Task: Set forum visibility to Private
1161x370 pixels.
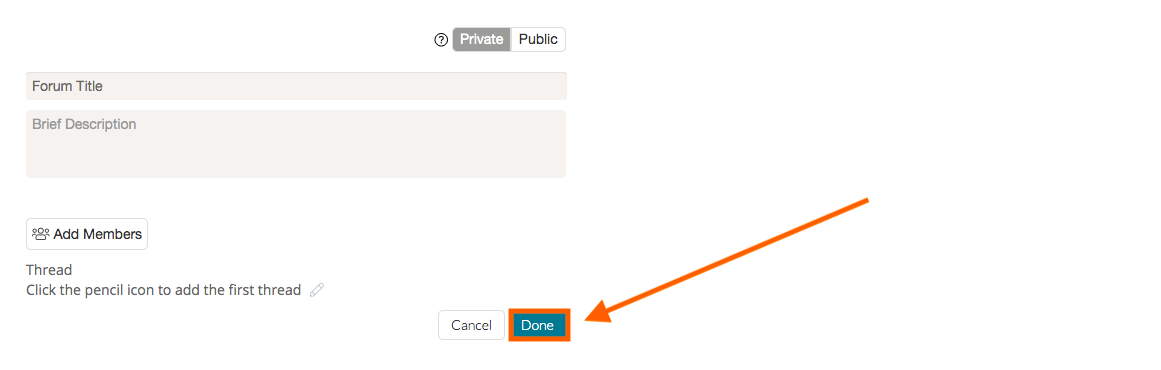Action: 482,39
